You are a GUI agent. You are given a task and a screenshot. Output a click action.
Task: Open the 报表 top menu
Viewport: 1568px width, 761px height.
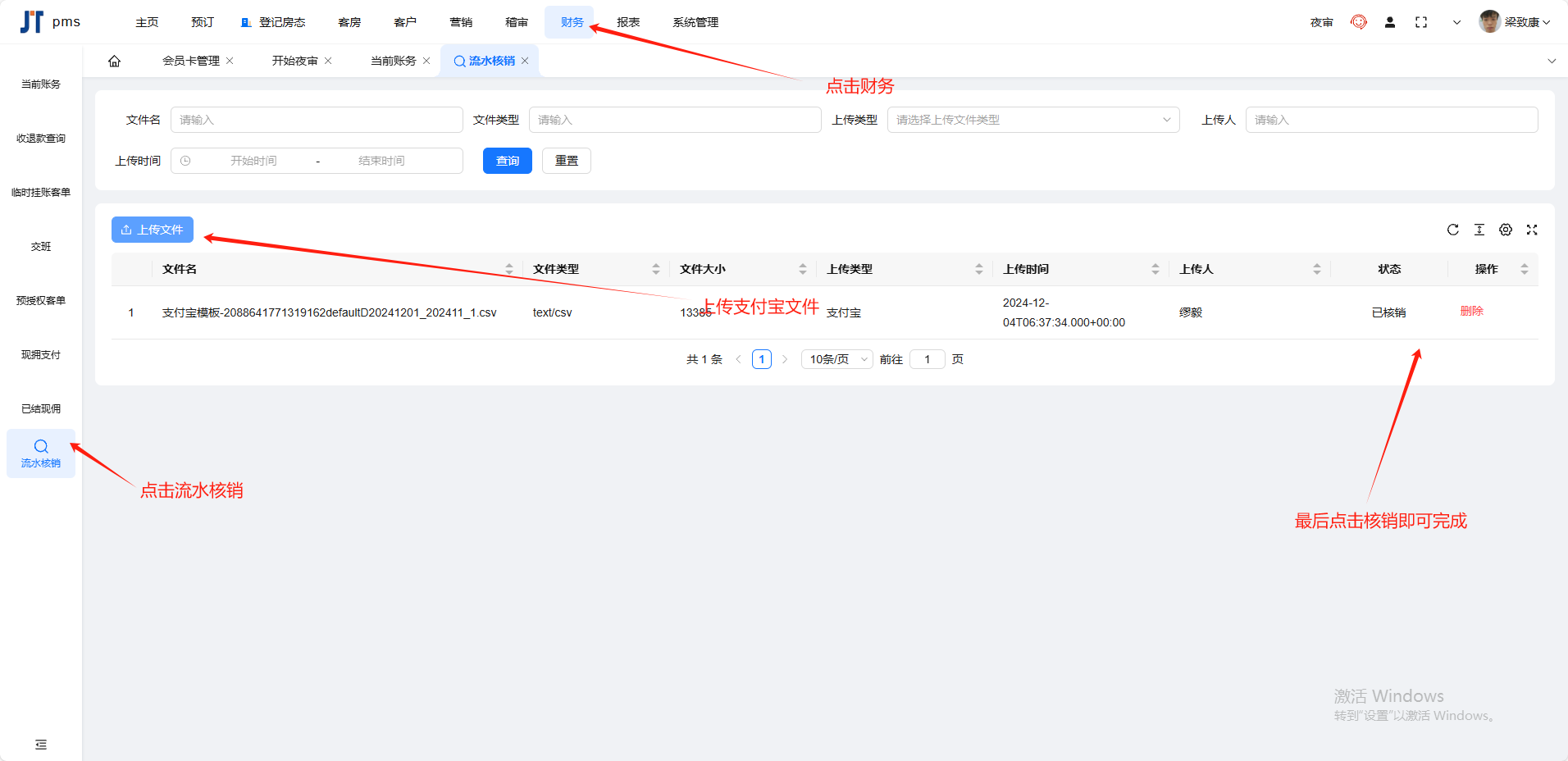pyautogui.click(x=627, y=22)
